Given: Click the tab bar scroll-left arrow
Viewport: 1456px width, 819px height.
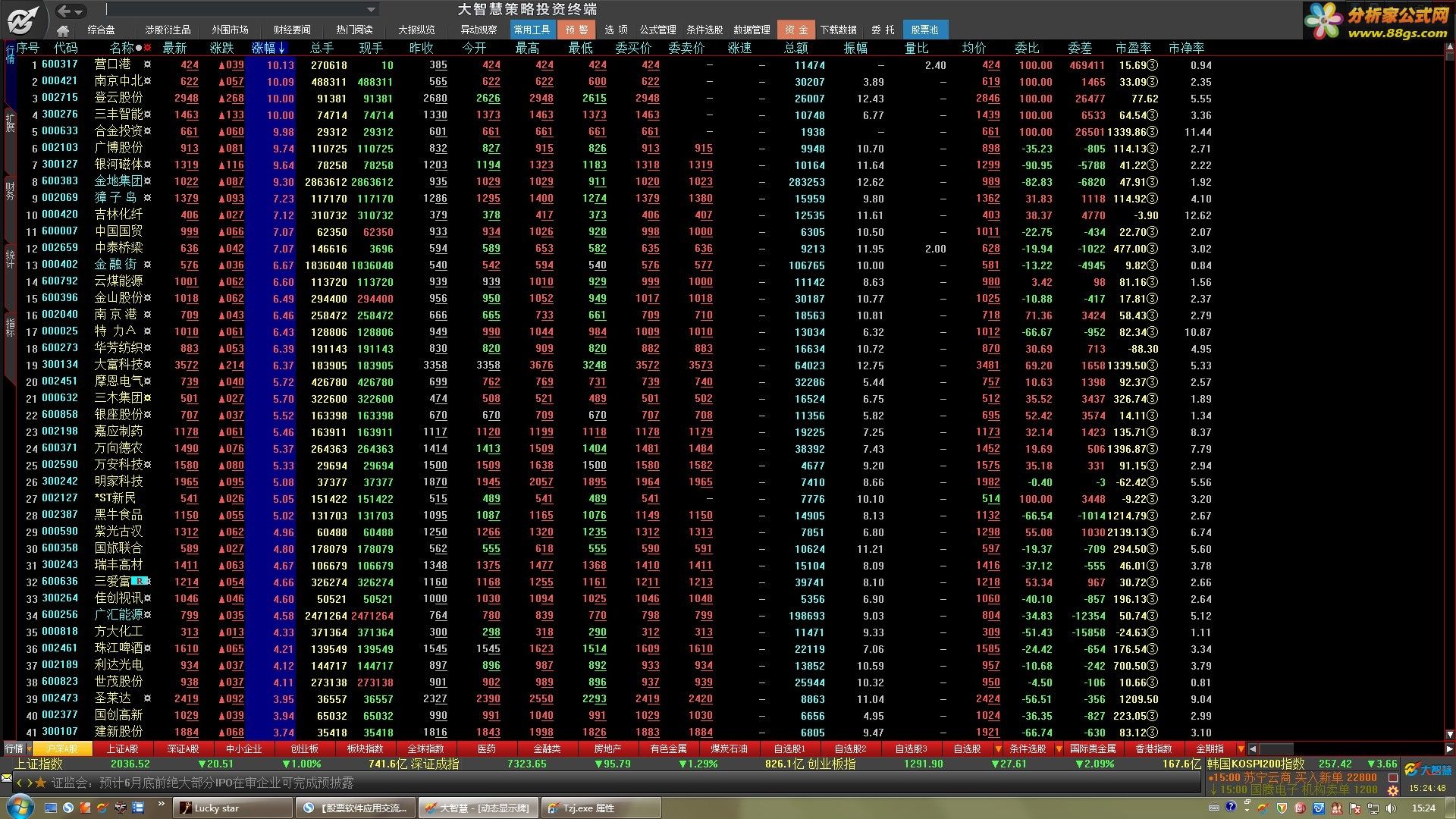Looking at the screenshot, I should click(1253, 748).
